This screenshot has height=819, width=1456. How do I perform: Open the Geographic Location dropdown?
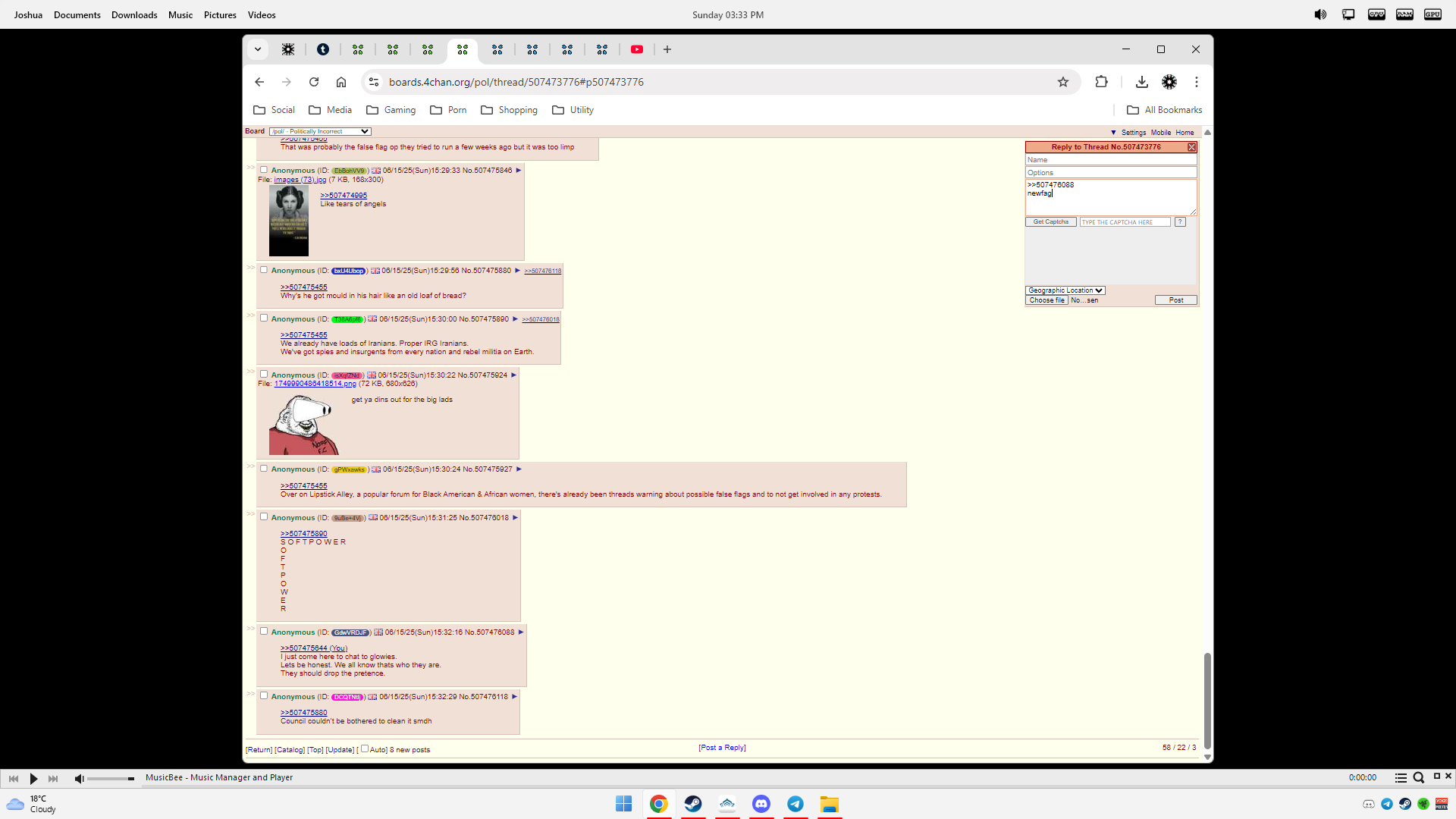click(1065, 290)
